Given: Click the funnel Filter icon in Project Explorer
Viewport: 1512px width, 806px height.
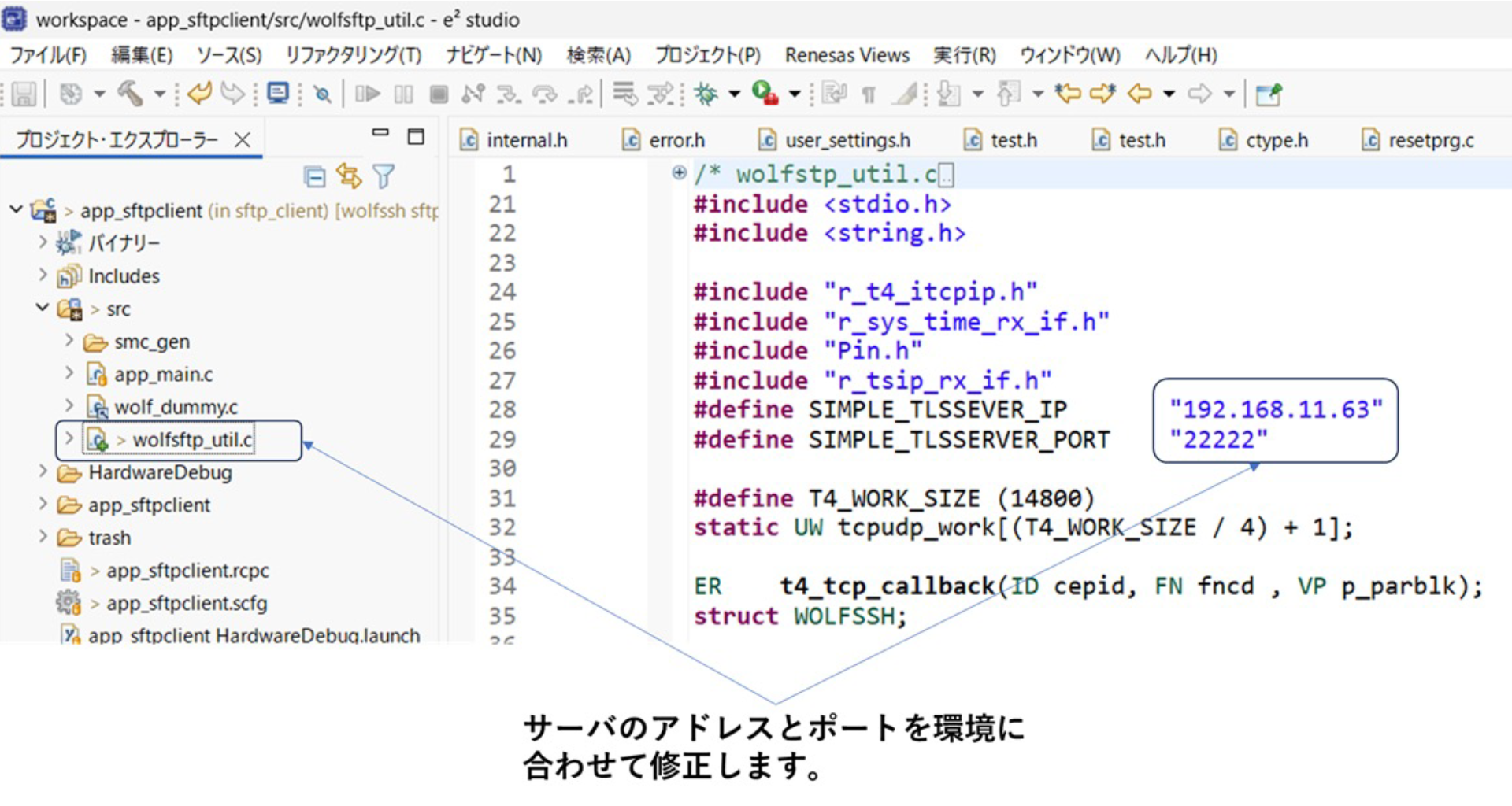Looking at the screenshot, I should pyautogui.click(x=384, y=176).
